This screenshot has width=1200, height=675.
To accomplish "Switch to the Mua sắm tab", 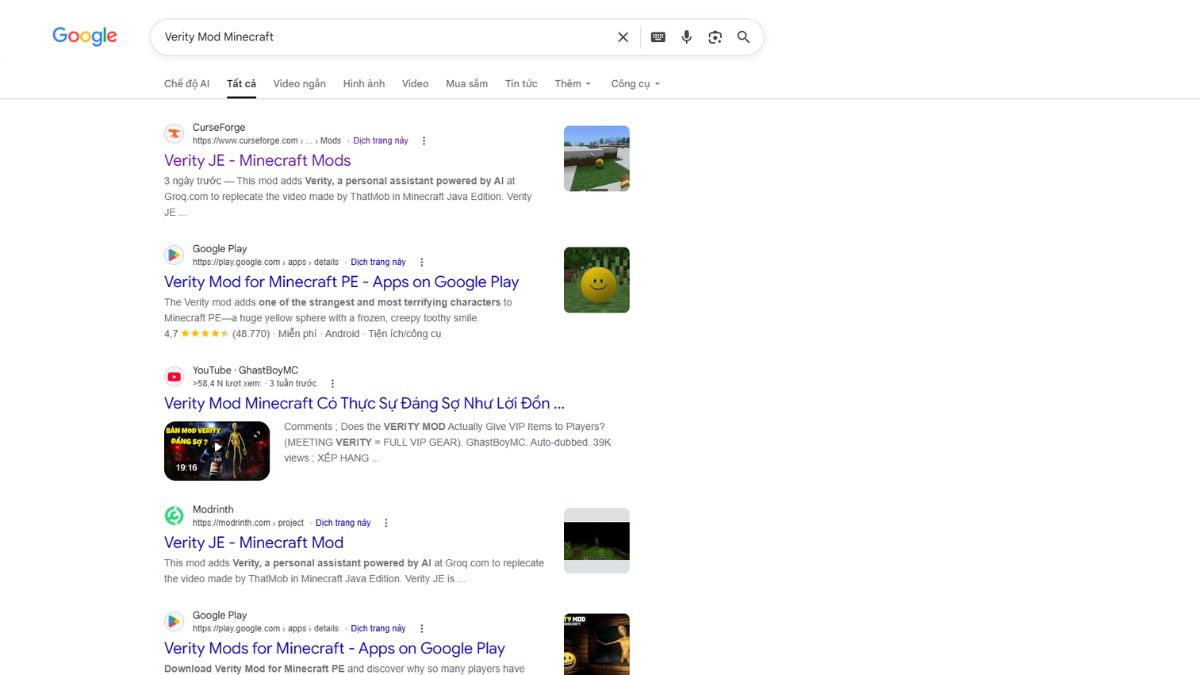I will coord(467,84).
